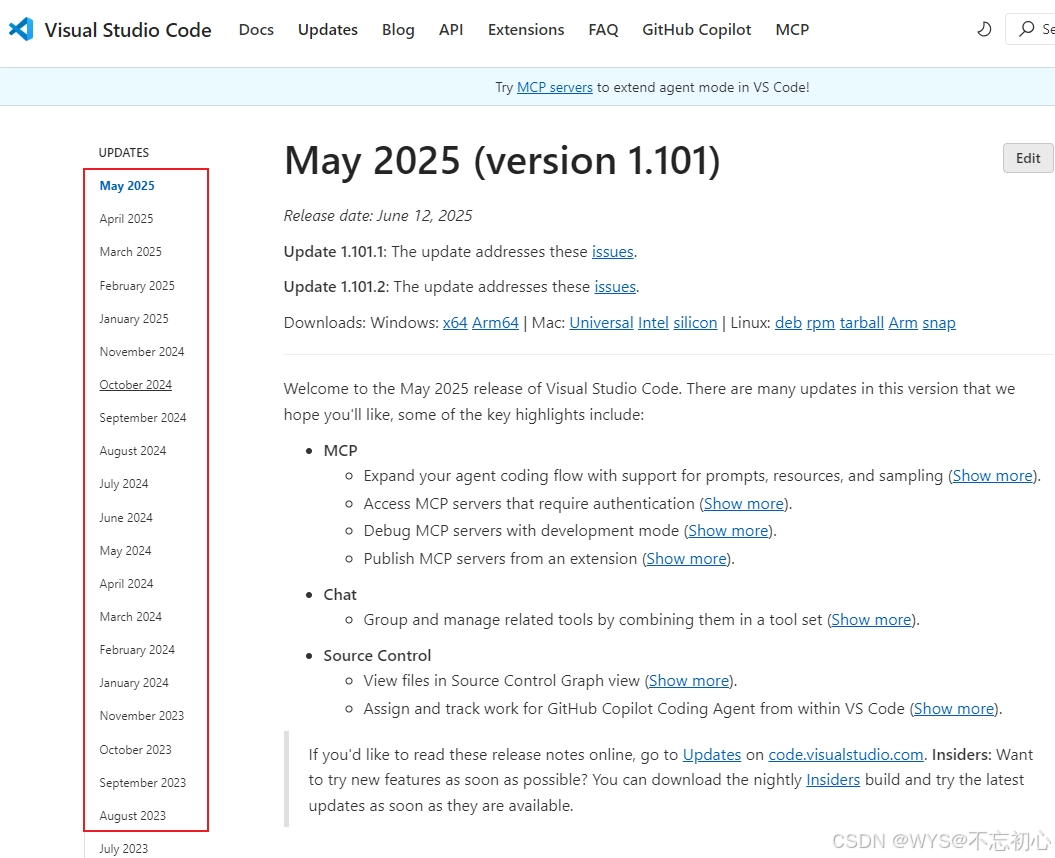Screen dimensions: 1055x858
Task: Download the Linux snap package
Action: click(939, 323)
